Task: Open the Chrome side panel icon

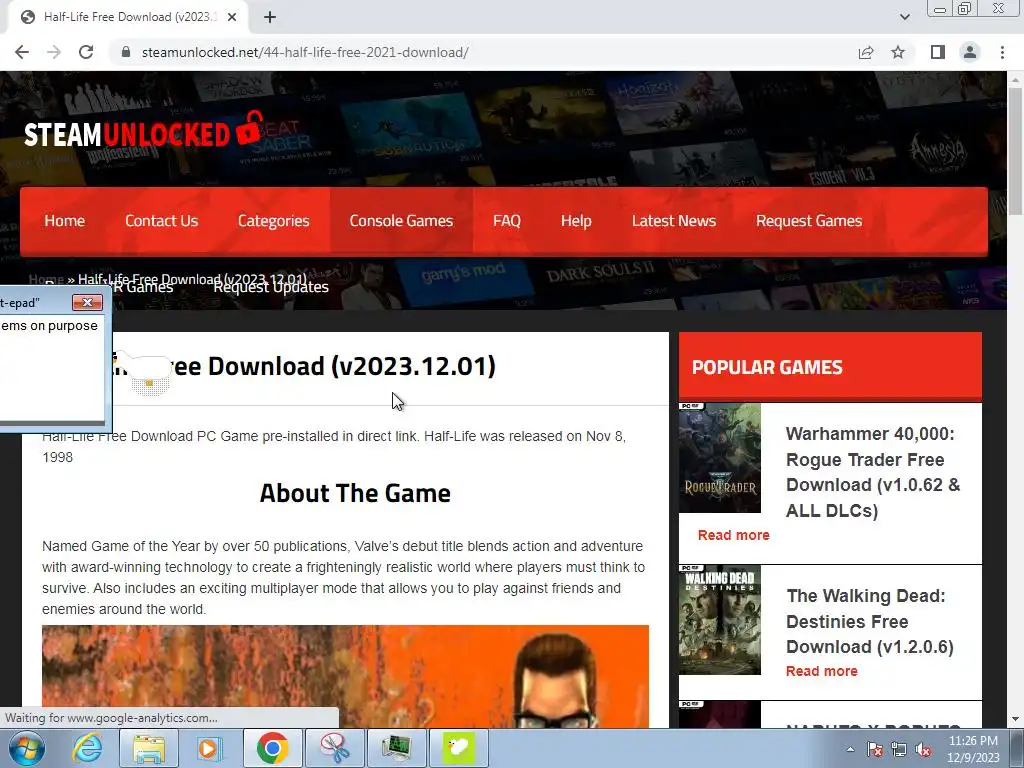Action: click(938, 52)
